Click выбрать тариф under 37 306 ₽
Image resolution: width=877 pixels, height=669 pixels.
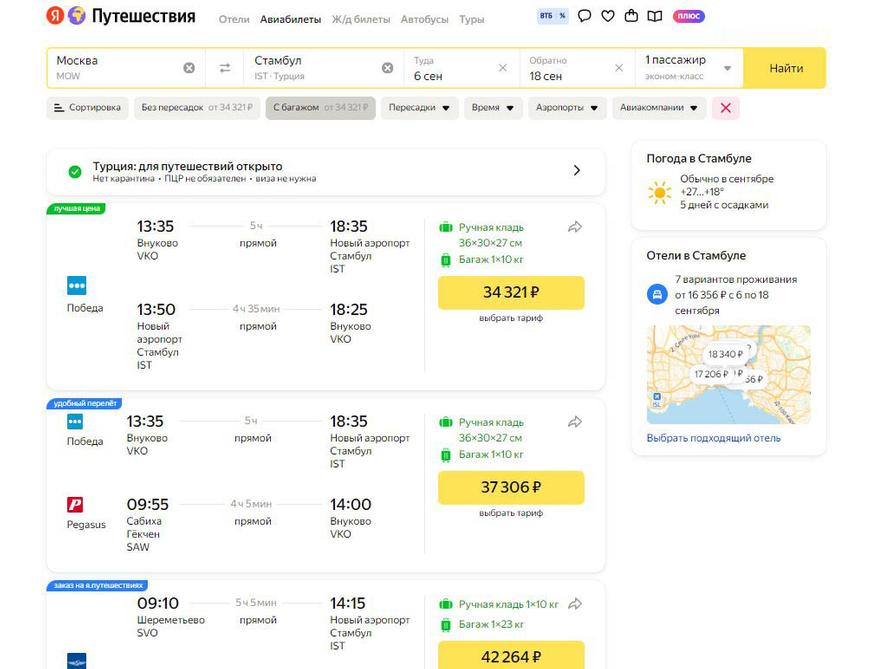click(x=511, y=512)
